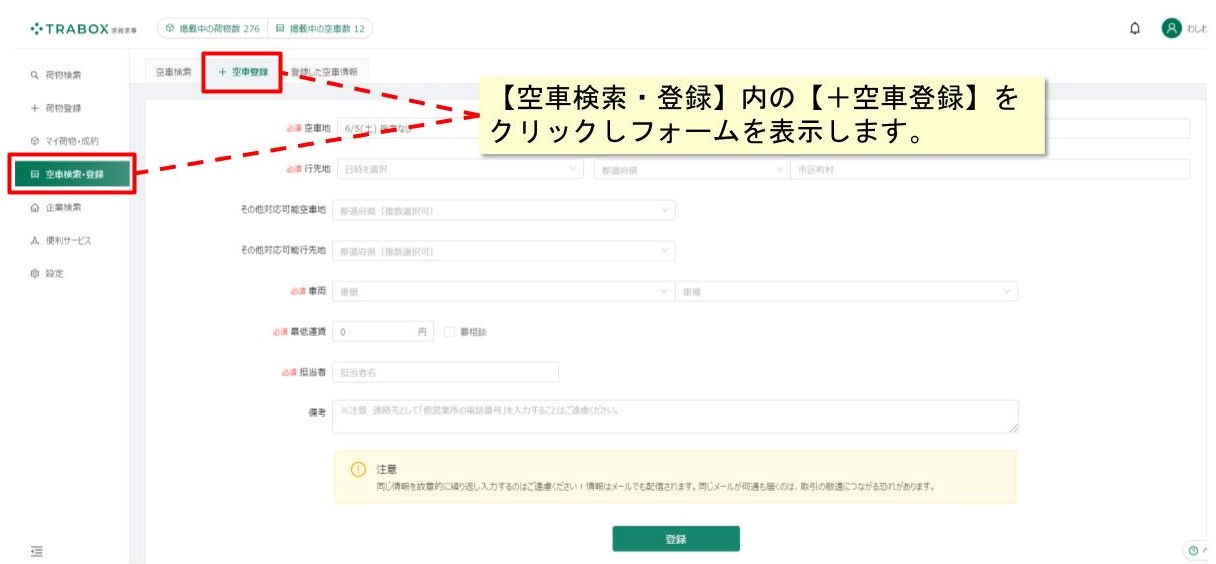
Task: Expand the その他対応可能行先地 prefecture dropdown
Action: click(504, 251)
